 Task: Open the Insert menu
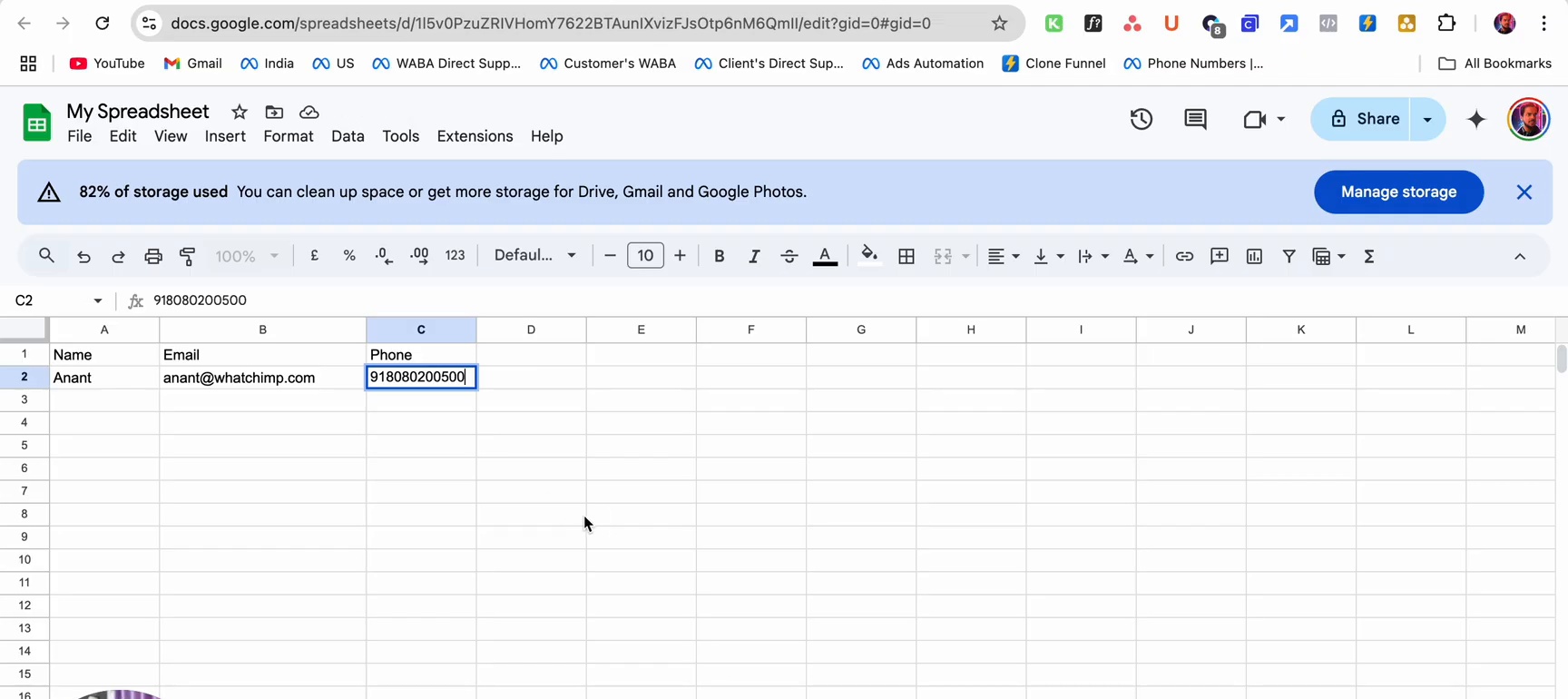(225, 136)
